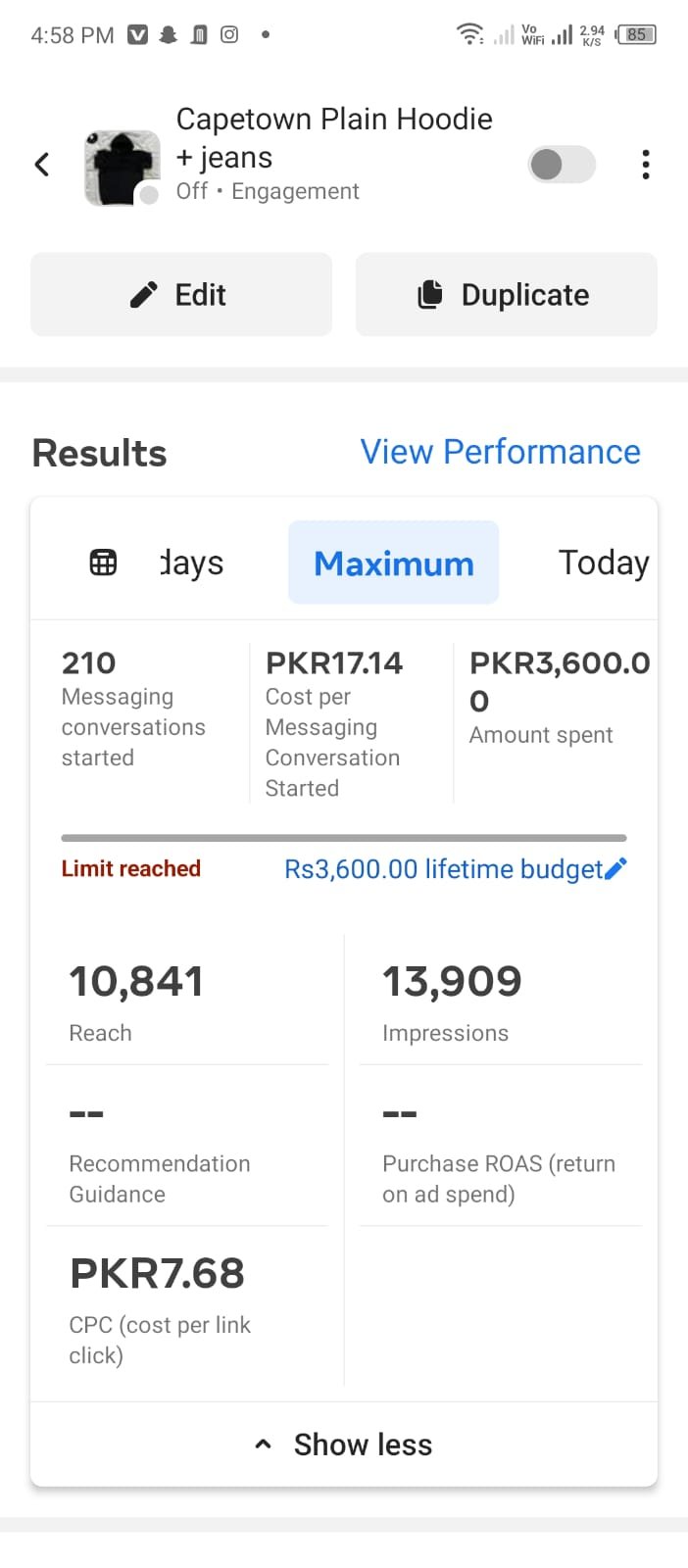The height and width of the screenshot is (1568, 688).
Task: Toggle the ad campaign on/off switch
Action: [x=562, y=165]
